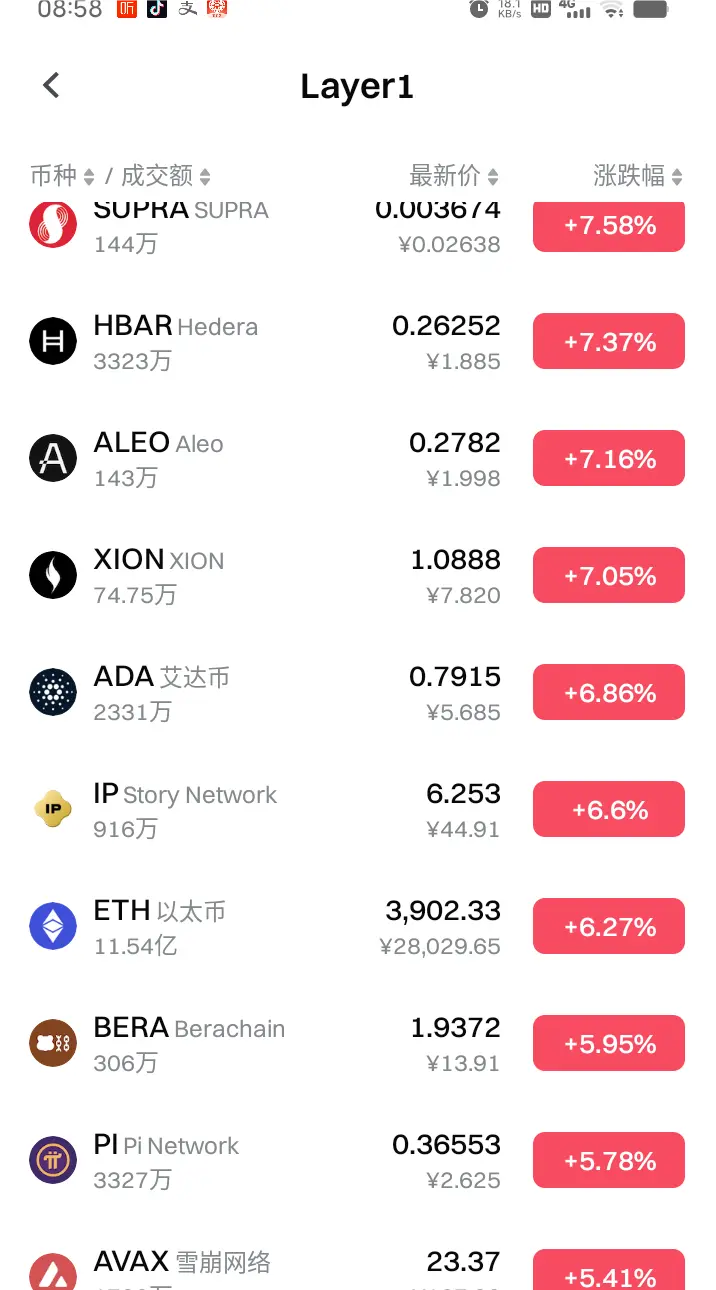Image resolution: width=716 pixels, height=1290 pixels.
Task: Tap the +7.37% change button for HBAR
Action: click(x=609, y=342)
